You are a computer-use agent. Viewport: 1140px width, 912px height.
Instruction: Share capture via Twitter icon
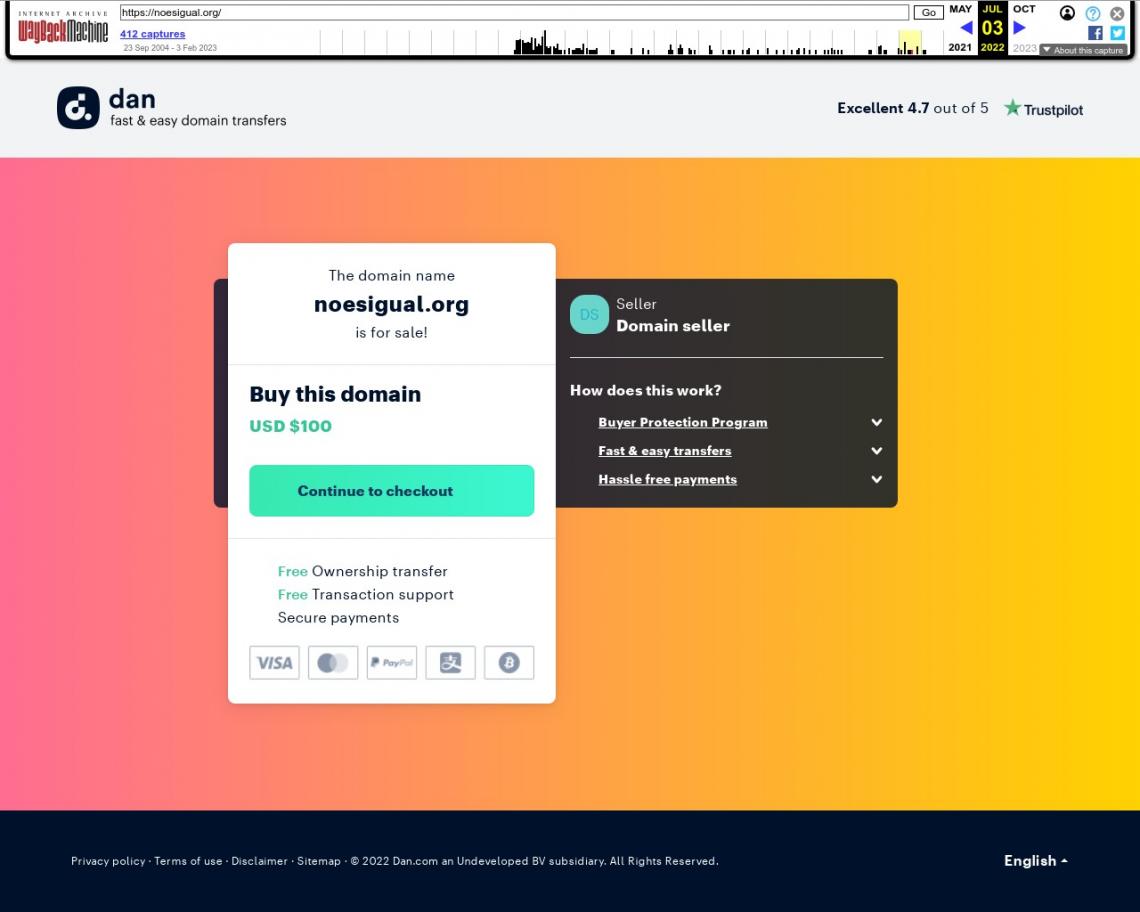[1117, 32]
